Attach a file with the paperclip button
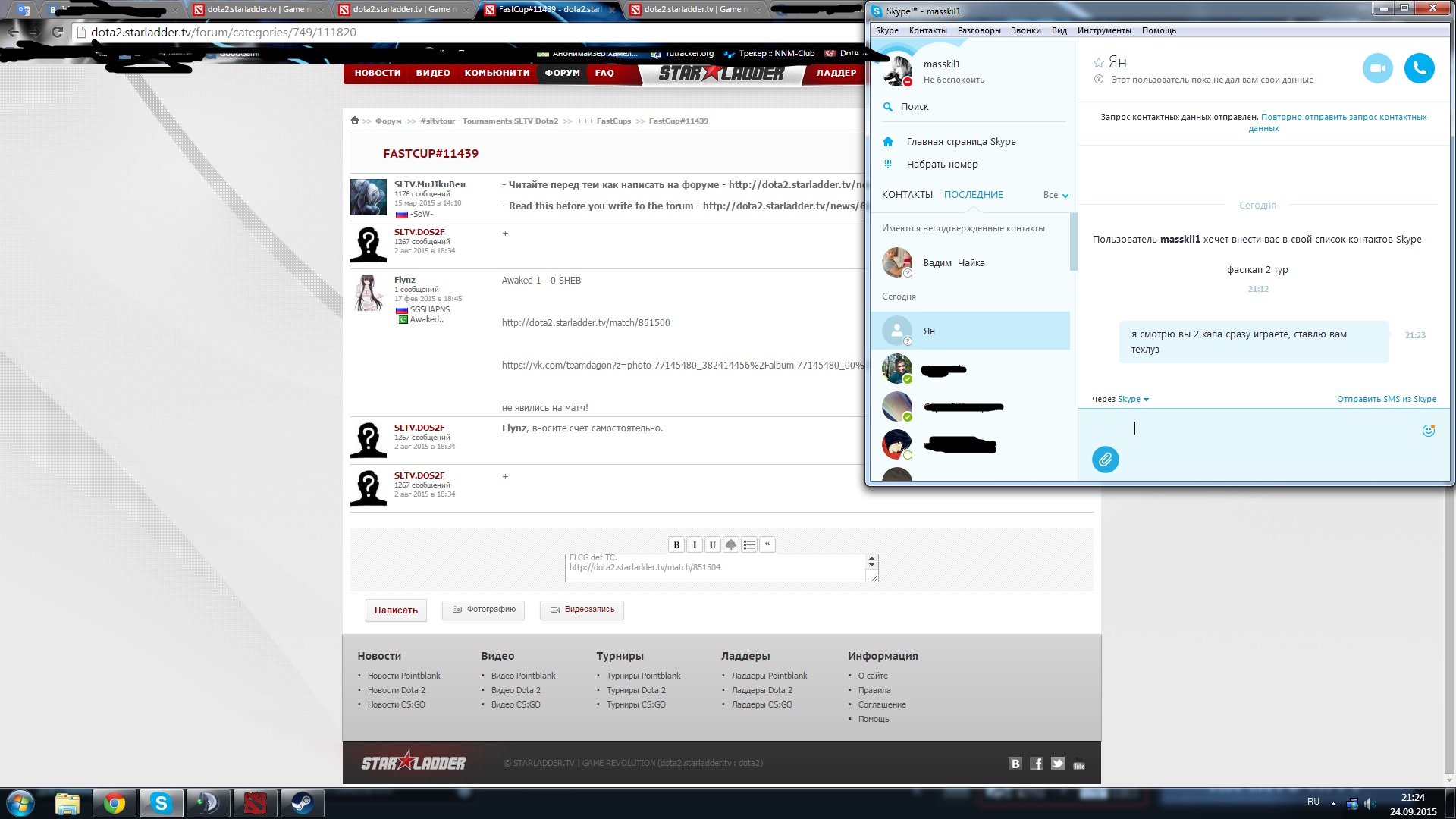Image resolution: width=1456 pixels, height=819 pixels. [1105, 460]
